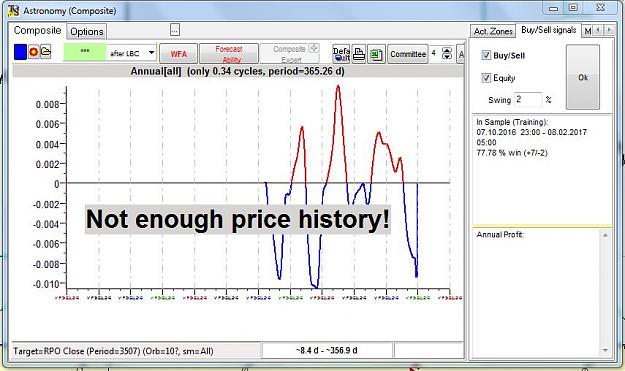625x371 pixels.
Task: Click the Target=RPO Close status text
Action: point(113,351)
